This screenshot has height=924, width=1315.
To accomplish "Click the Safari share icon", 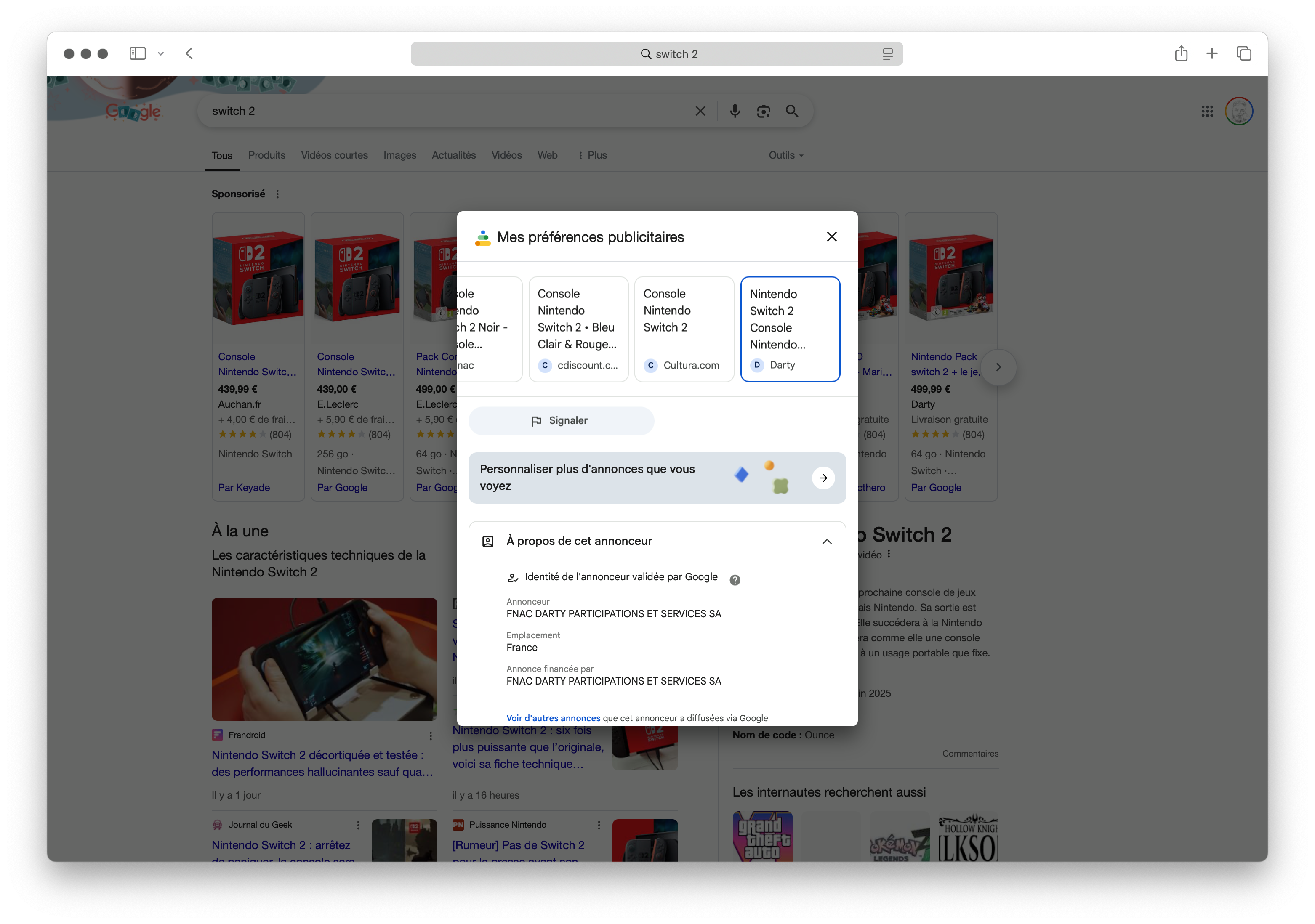I will (x=1181, y=53).
